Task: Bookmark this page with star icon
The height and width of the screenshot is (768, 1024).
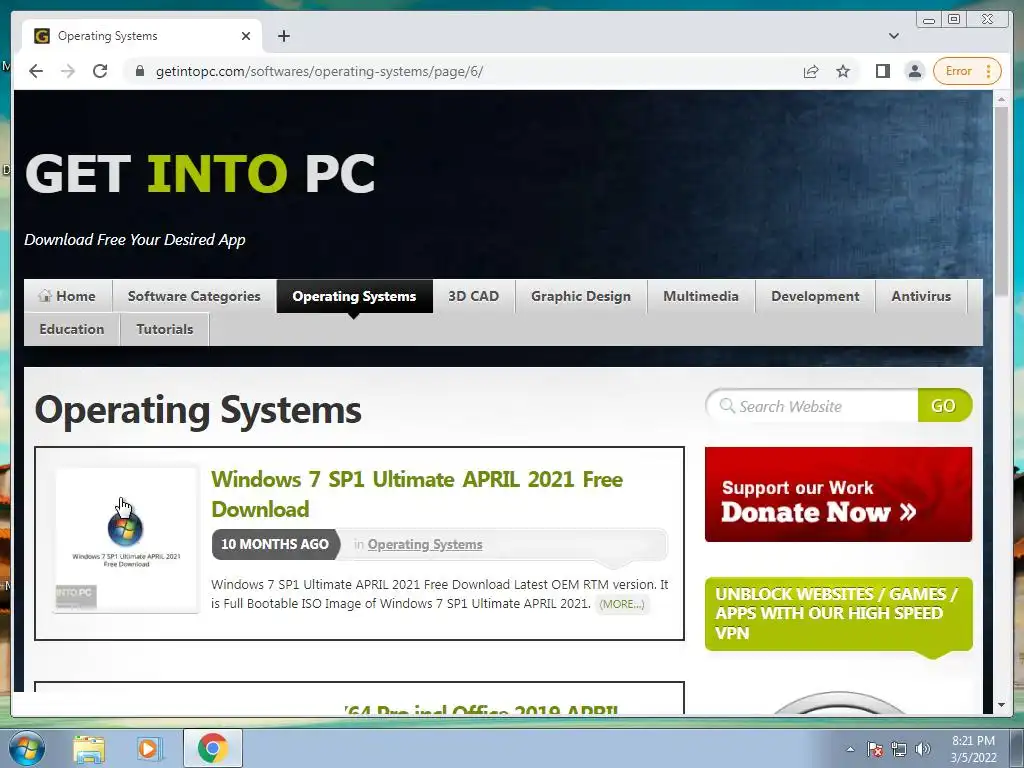Action: tap(843, 71)
